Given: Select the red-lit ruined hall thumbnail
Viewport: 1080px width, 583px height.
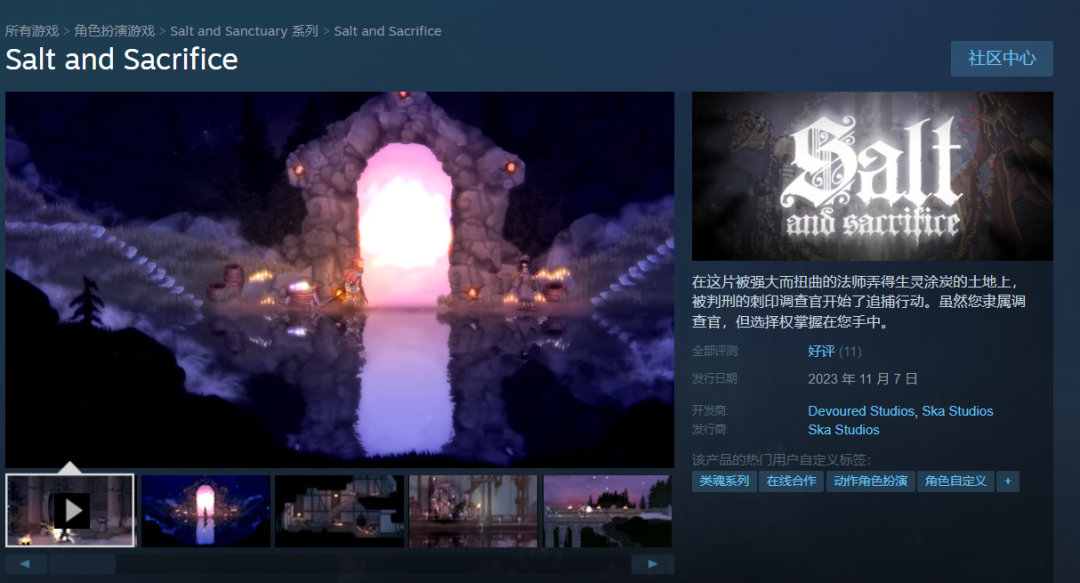Looking at the screenshot, I should coord(472,511).
